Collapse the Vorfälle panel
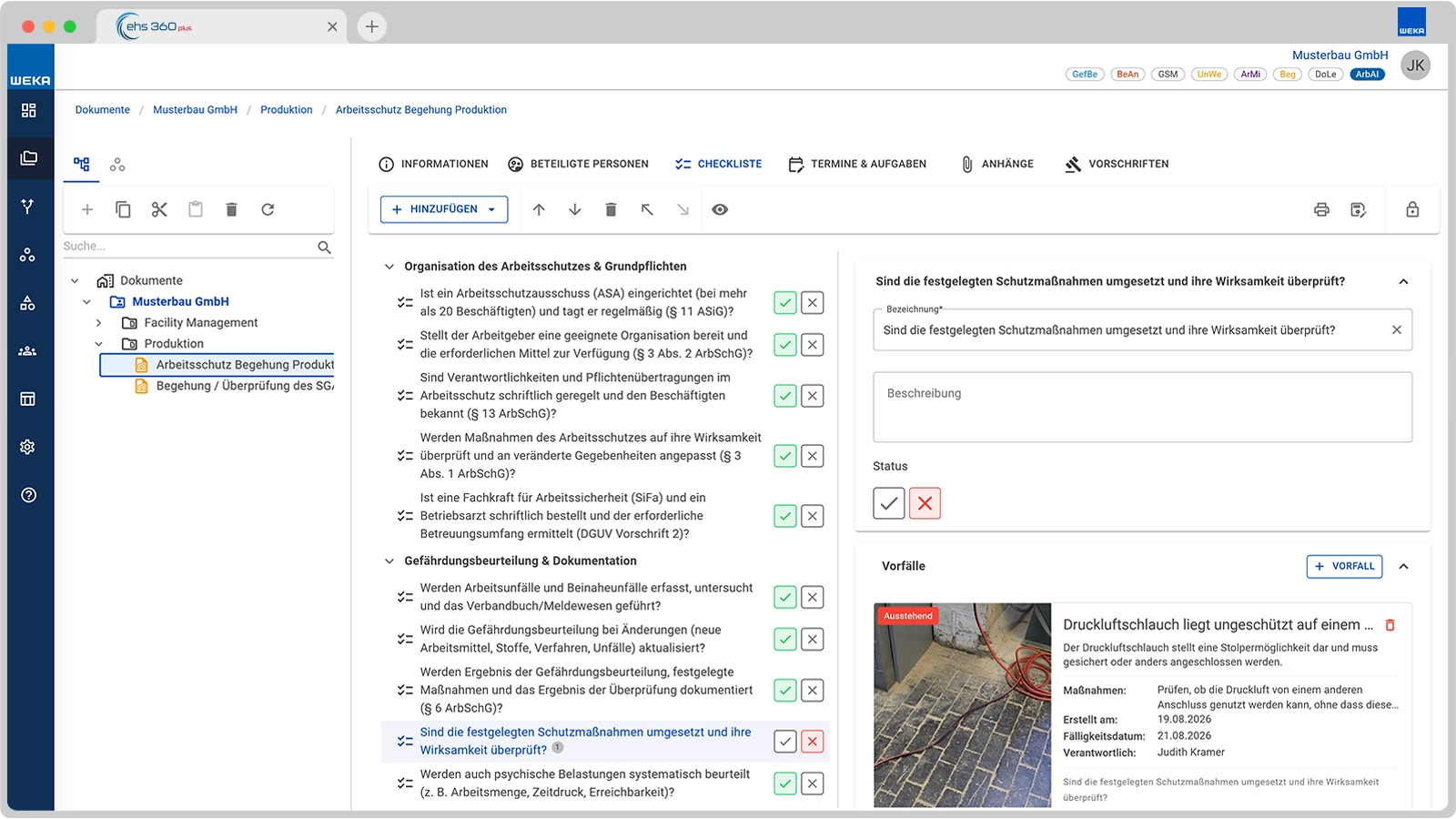The image size is (1456, 819). 1404,566
